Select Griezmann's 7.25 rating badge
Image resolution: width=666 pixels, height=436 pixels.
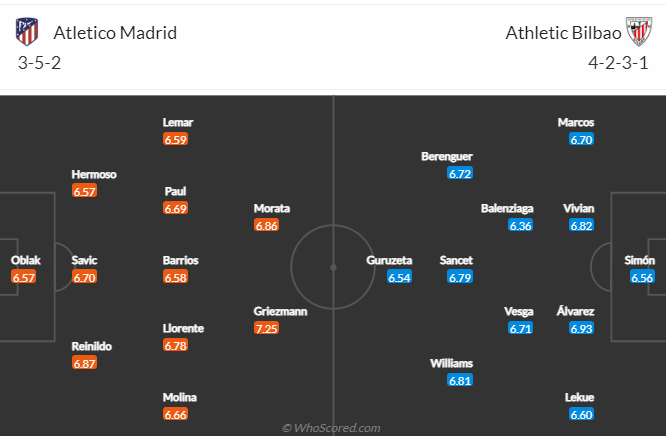(x=266, y=328)
